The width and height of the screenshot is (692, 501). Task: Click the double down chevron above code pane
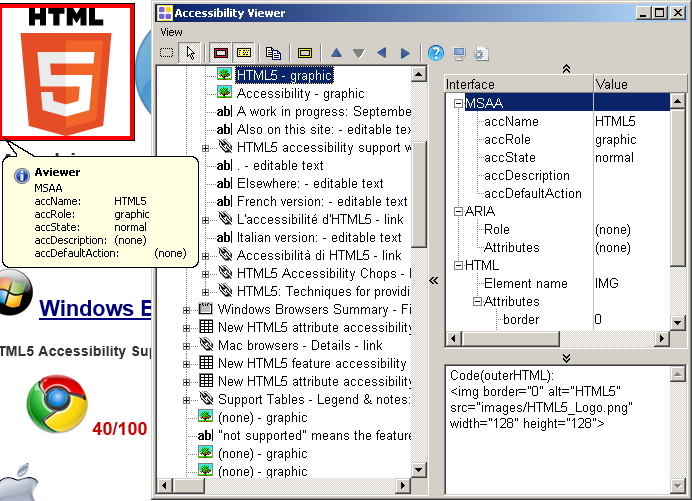[566, 358]
